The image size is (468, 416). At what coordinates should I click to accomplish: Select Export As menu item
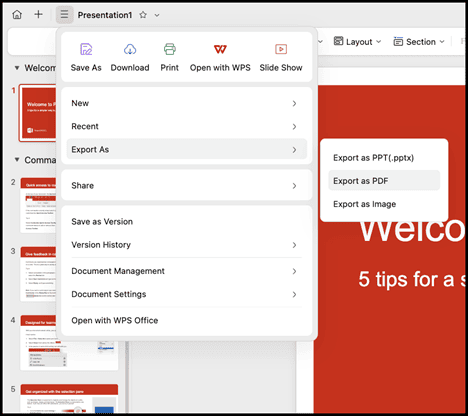(187, 149)
